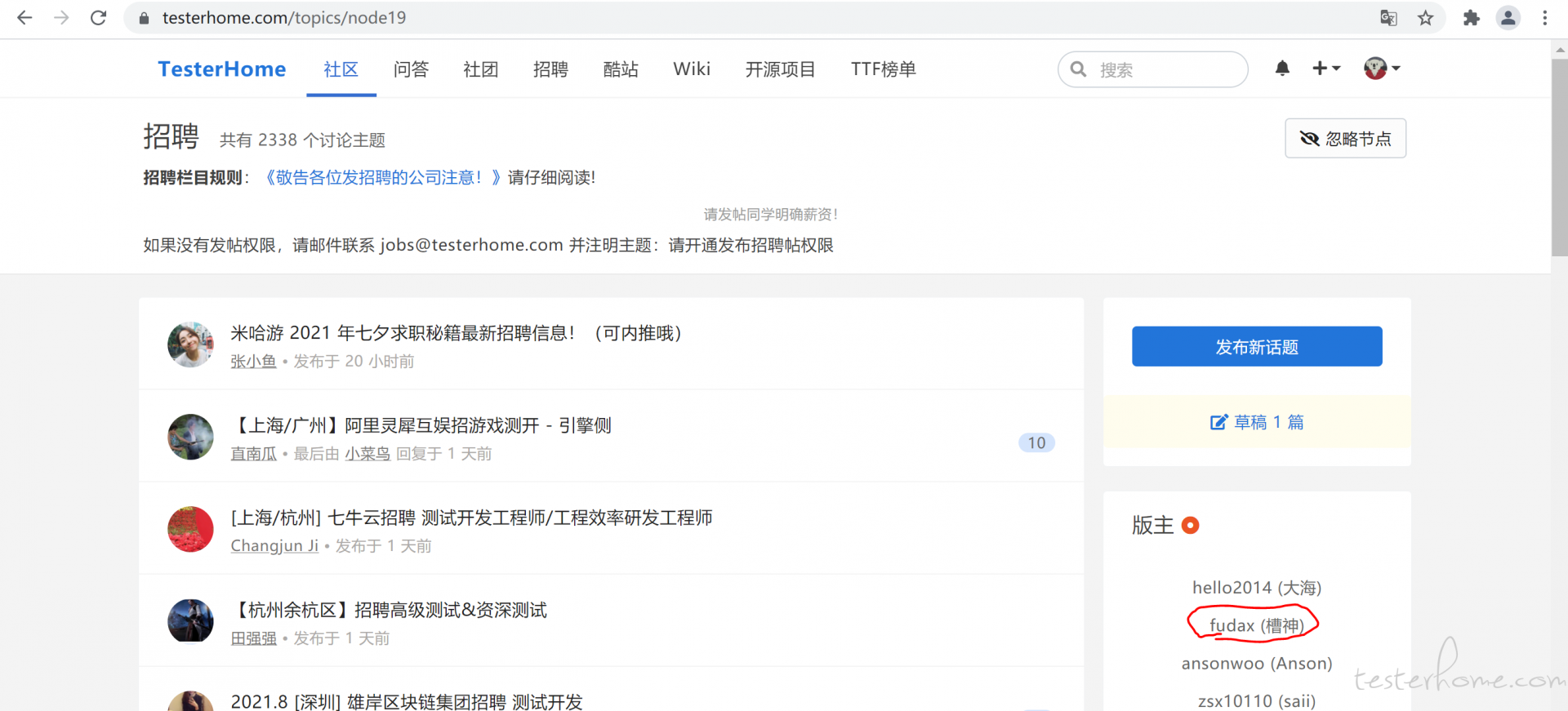Viewport: 1568px width, 711px height.
Task: Click 田强强's avatar thumbnail
Action: [190, 621]
